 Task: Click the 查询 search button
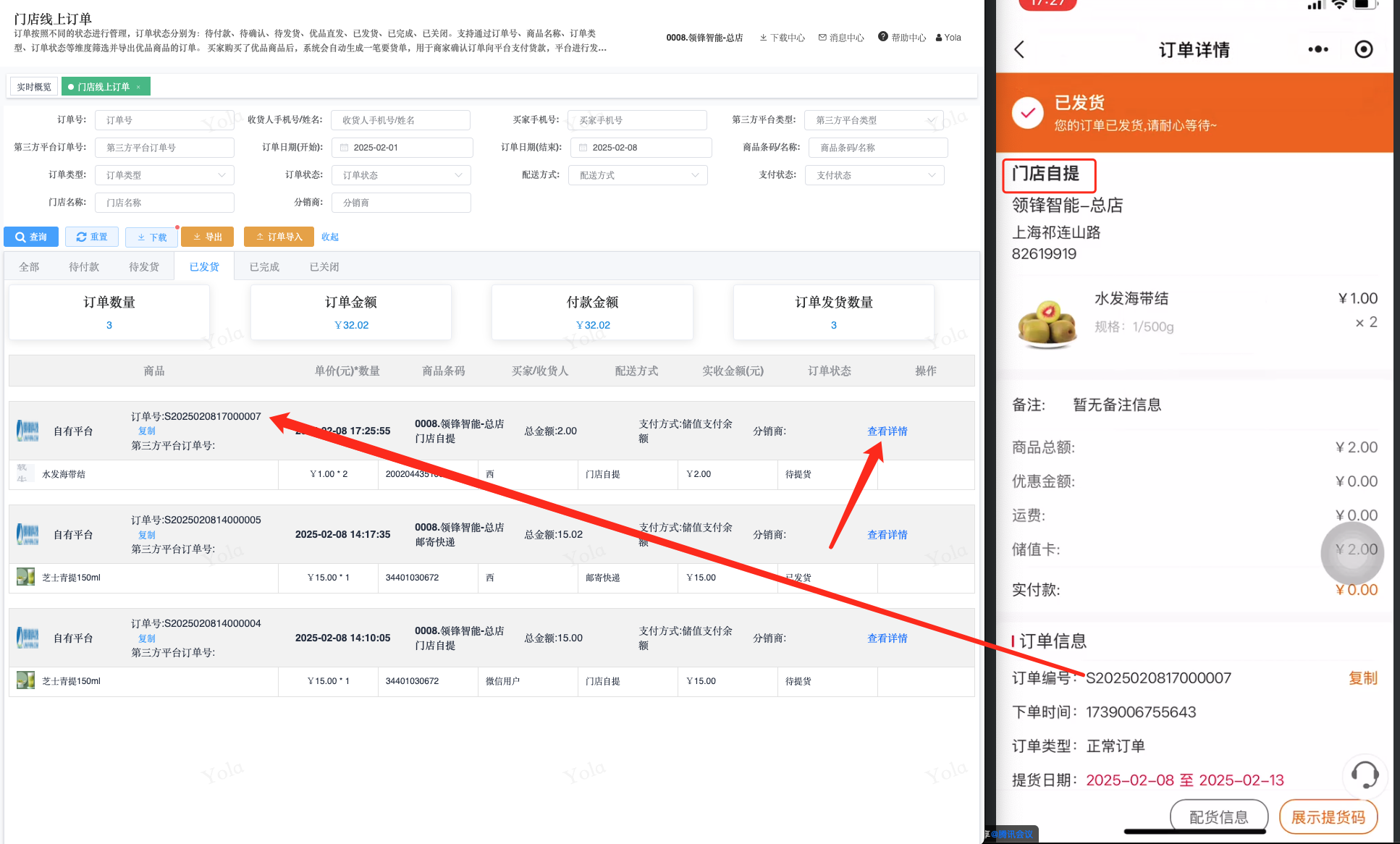click(31, 237)
